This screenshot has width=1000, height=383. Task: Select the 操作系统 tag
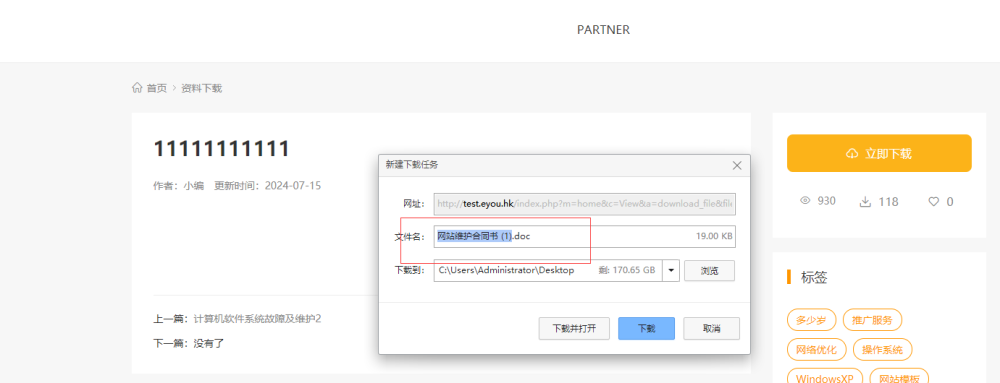point(882,349)
